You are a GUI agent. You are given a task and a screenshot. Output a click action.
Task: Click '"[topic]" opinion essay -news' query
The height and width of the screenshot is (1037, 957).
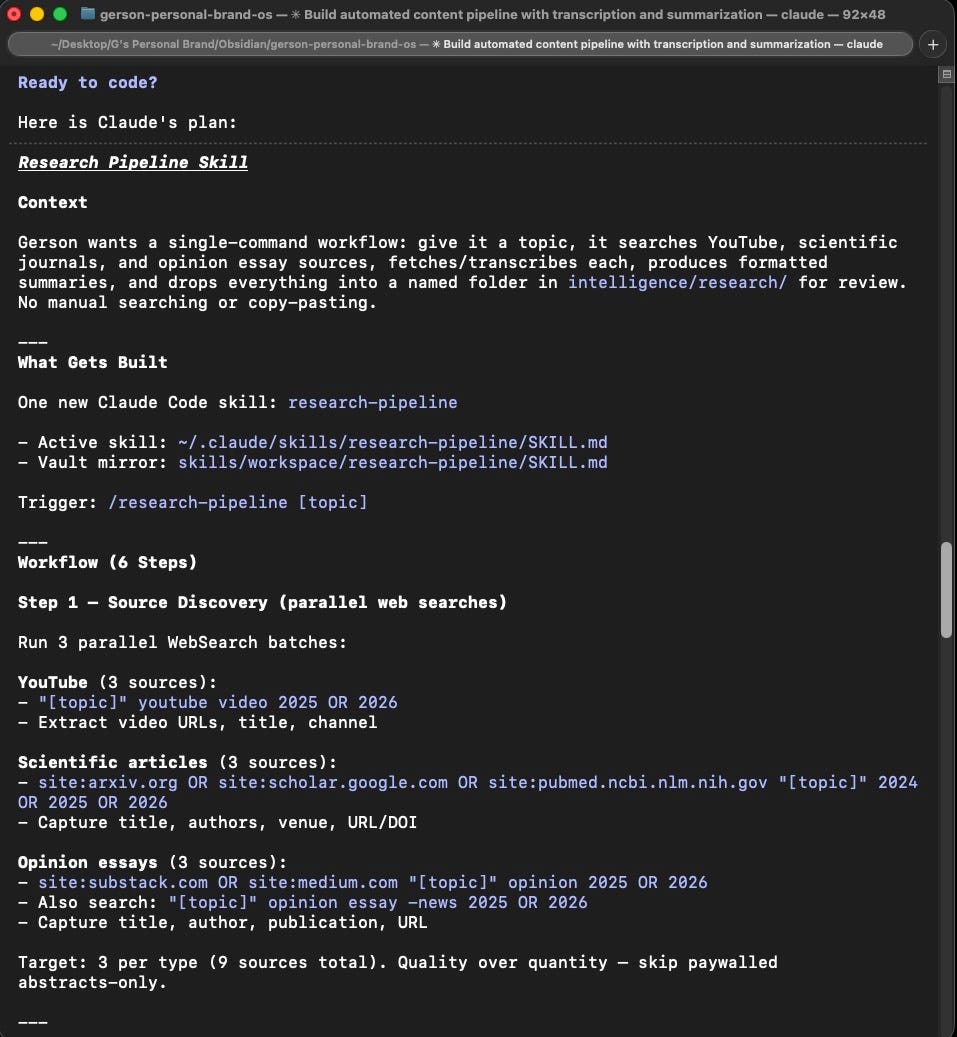tap(378, 902)
